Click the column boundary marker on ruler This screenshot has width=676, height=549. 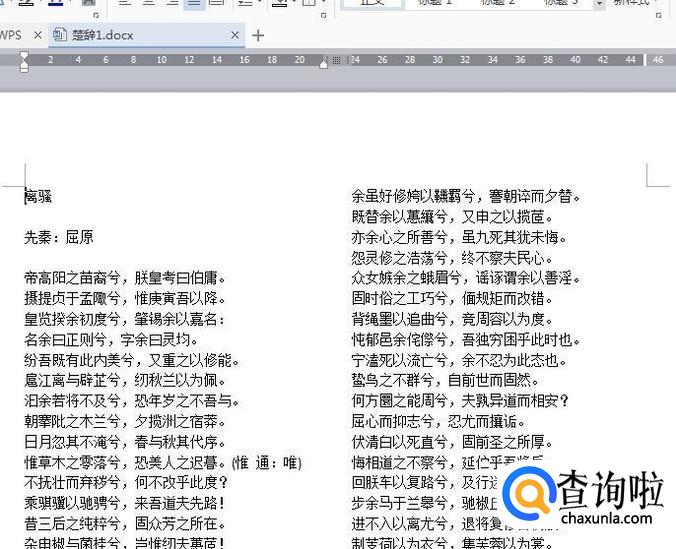[x=337, y=60]
